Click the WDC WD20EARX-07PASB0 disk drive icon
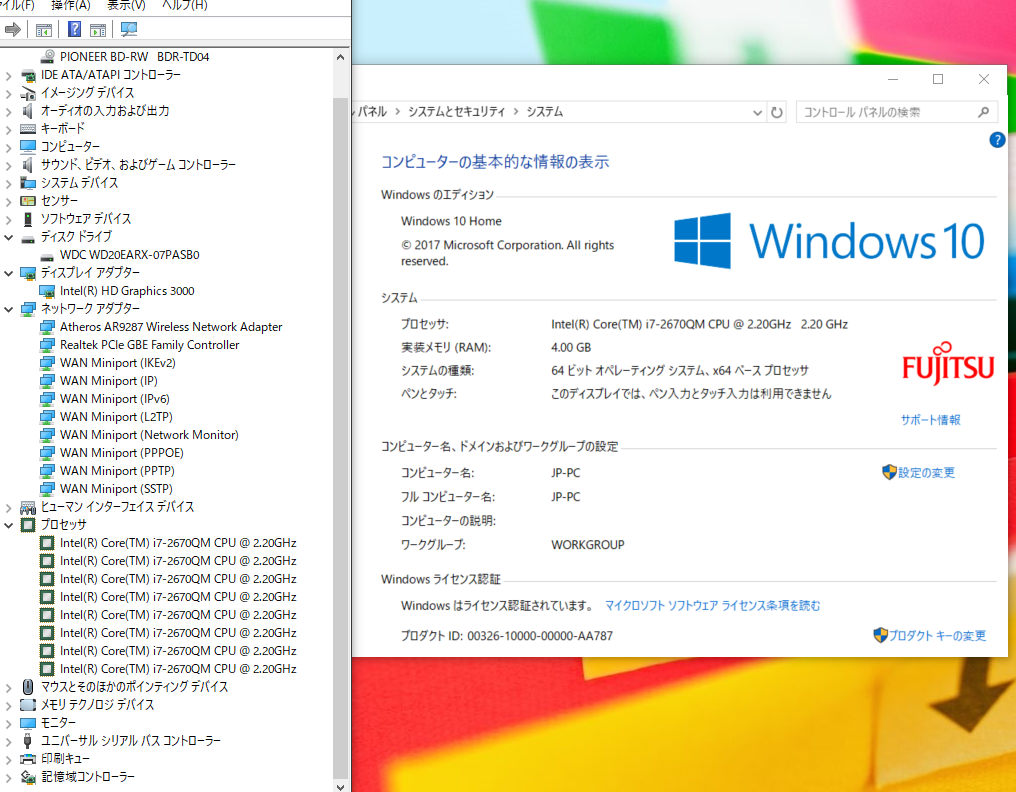The image size is (1016, 792). click(x=47, y=254)
